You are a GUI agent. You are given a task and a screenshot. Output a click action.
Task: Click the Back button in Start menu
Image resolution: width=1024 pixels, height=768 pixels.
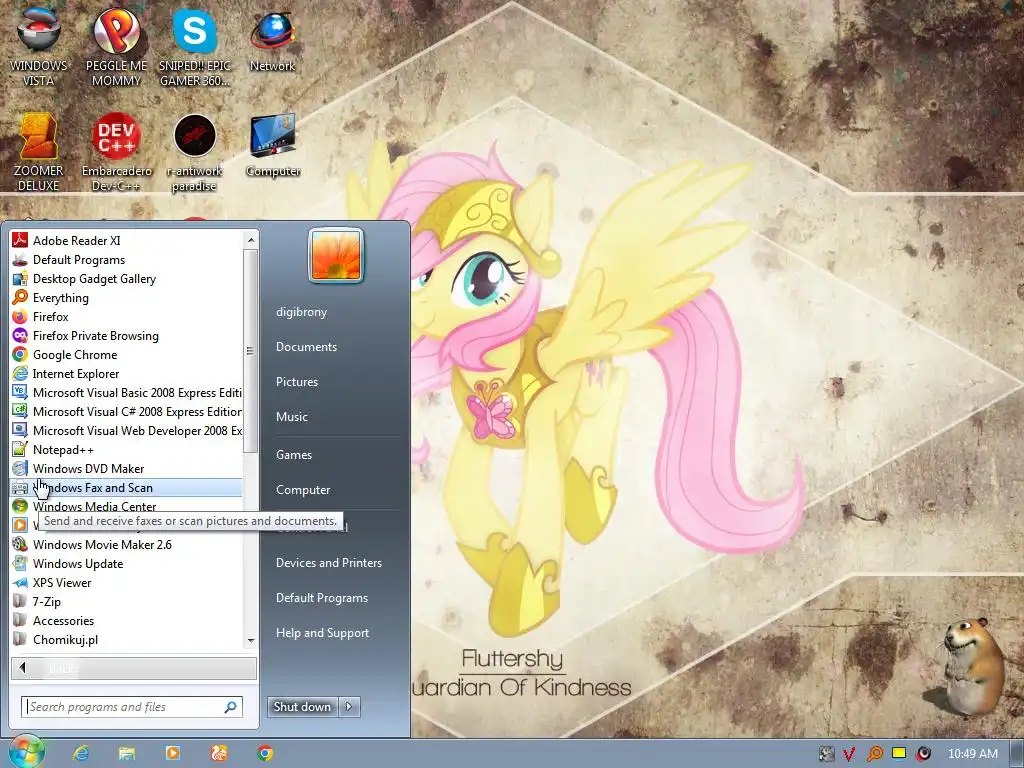(133, 668)
